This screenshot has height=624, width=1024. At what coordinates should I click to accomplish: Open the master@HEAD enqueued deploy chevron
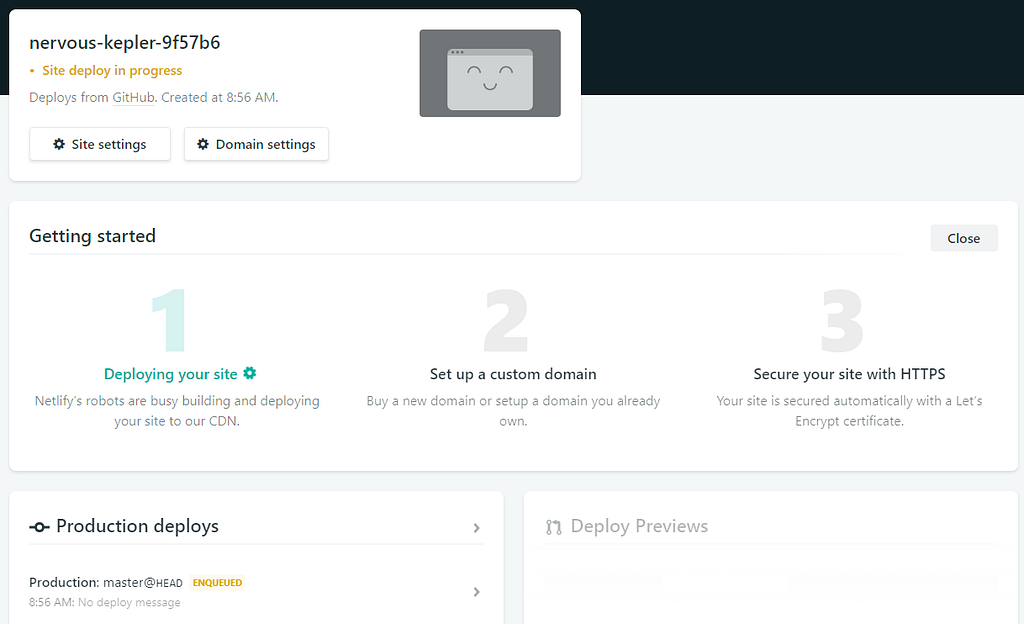coord(477,592)
